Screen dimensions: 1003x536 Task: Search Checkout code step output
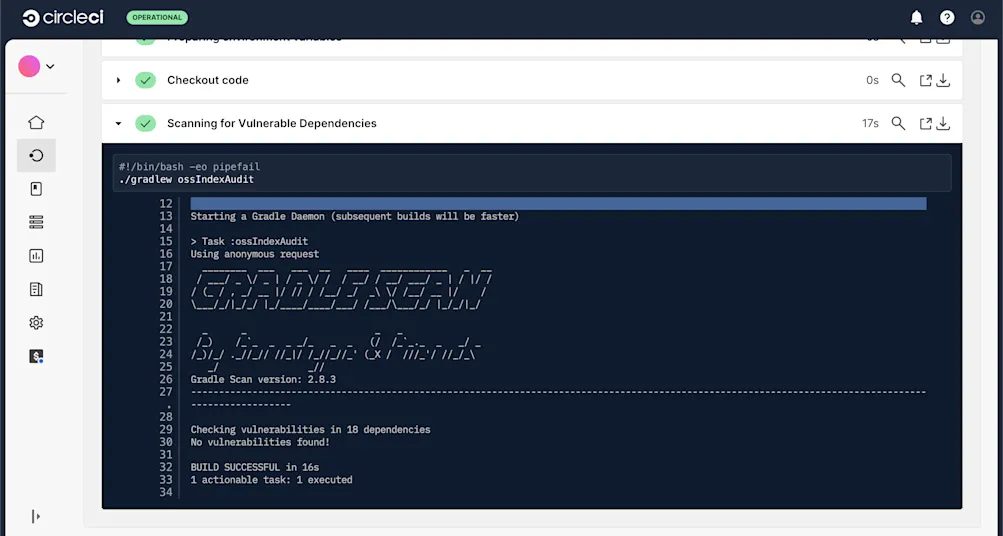(898, 80)
